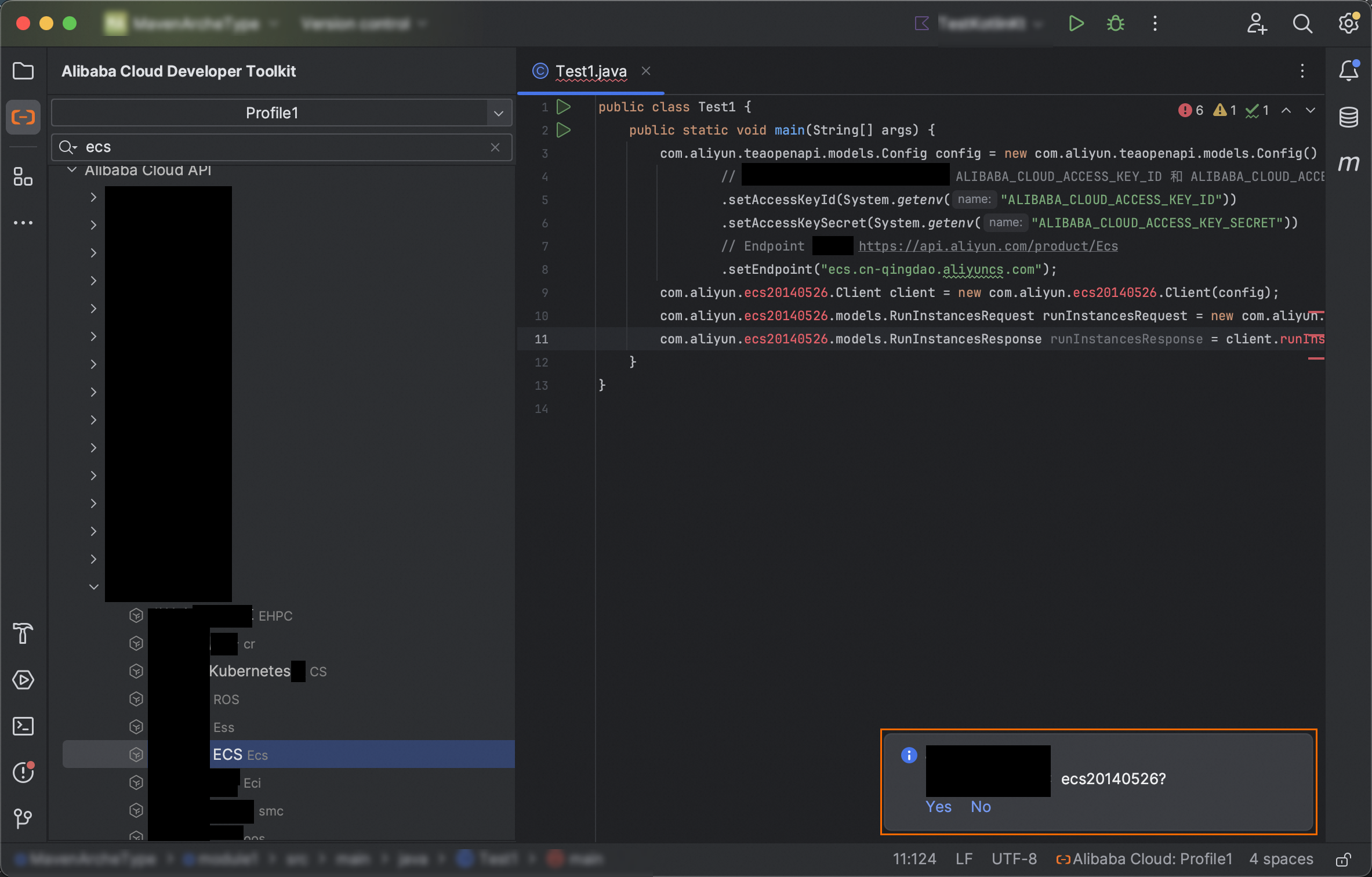Open the api.aliyun.com/product/Ecs link

point(988,246)
